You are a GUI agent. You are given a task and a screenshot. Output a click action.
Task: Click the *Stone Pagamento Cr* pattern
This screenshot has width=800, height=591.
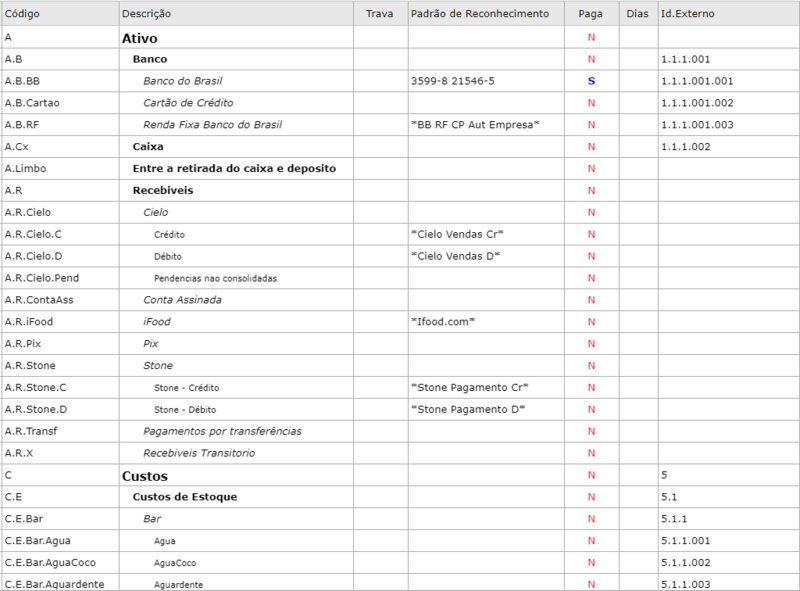pyautogui.click(x=469, y=388)
